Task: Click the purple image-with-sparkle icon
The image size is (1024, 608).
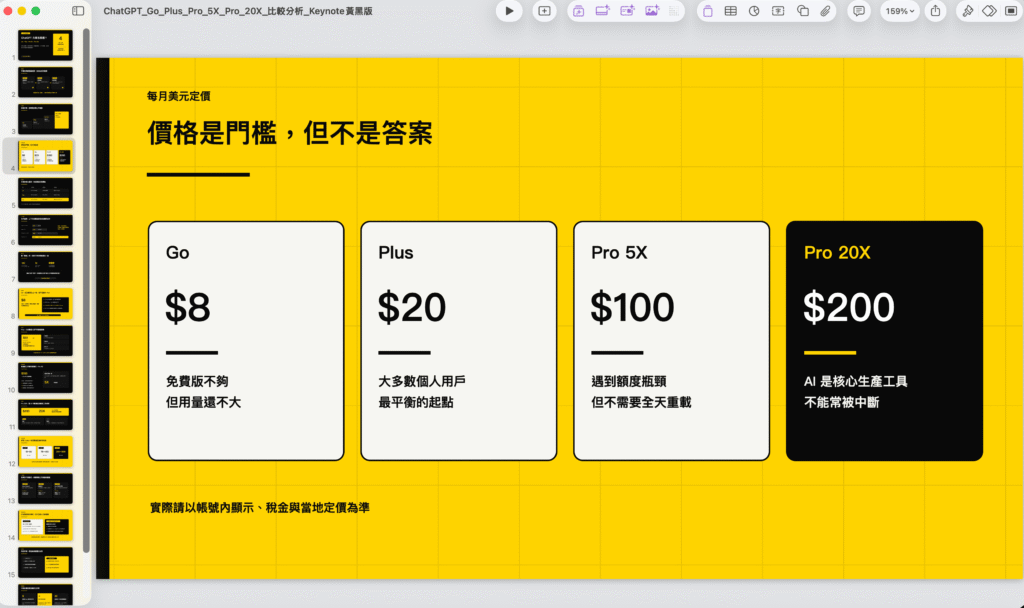Action: tap(652, 11)
